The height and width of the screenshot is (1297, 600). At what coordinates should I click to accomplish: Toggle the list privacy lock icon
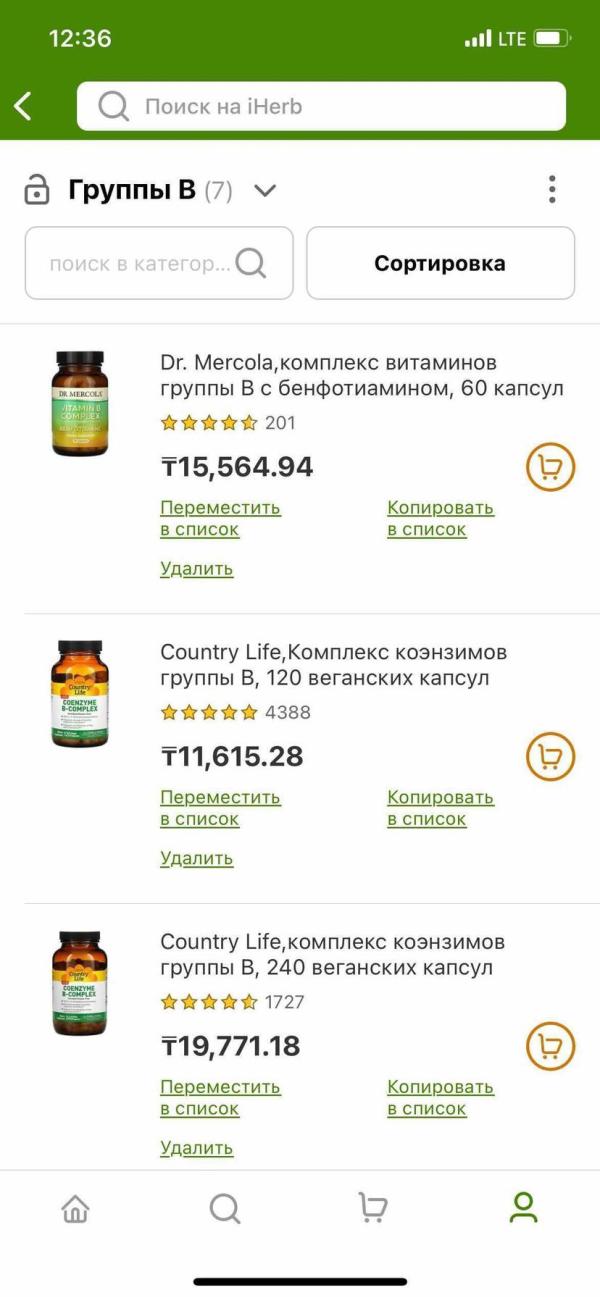click(37, 190)
